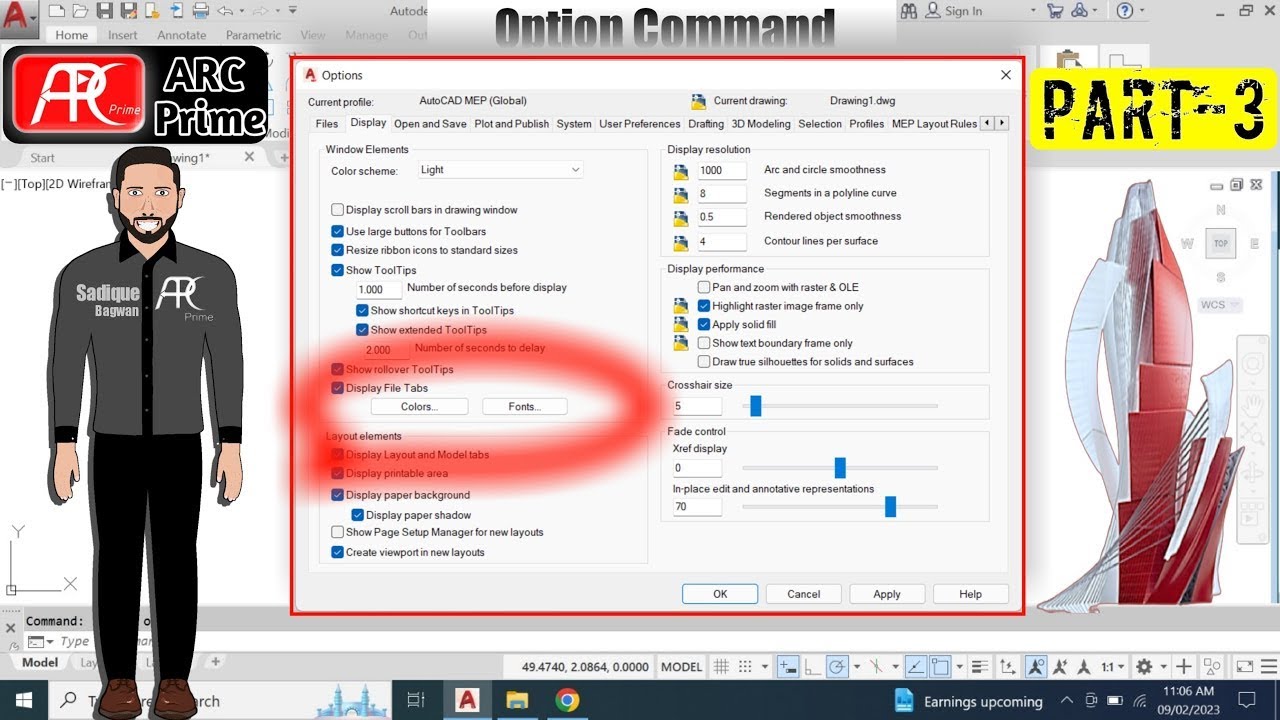Click the Colors... button

[420, 406]
